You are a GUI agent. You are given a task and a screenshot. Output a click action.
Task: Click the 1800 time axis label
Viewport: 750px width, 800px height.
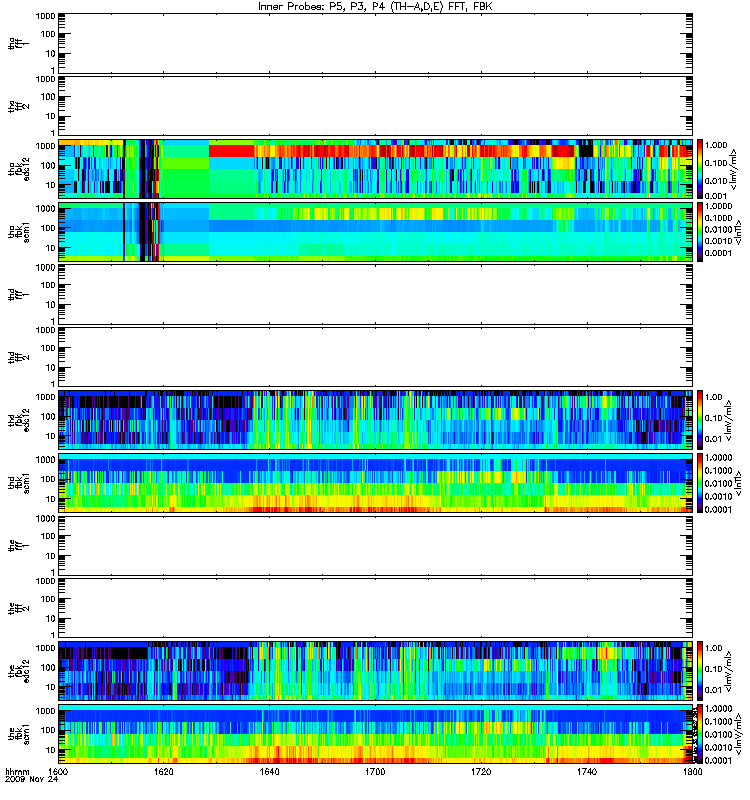pyautogui.click(x=692, y=771)
